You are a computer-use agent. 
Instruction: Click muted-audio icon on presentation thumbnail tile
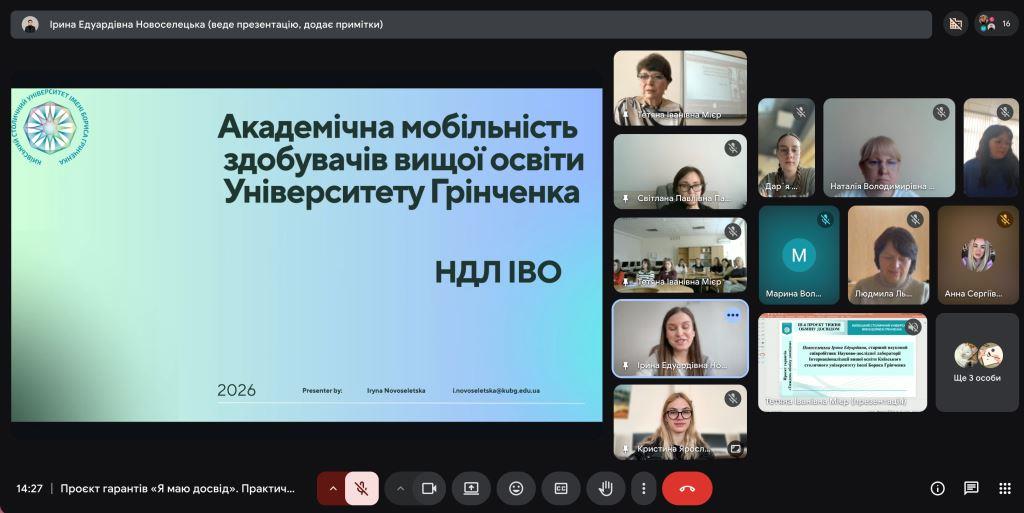tap(913, 327)
